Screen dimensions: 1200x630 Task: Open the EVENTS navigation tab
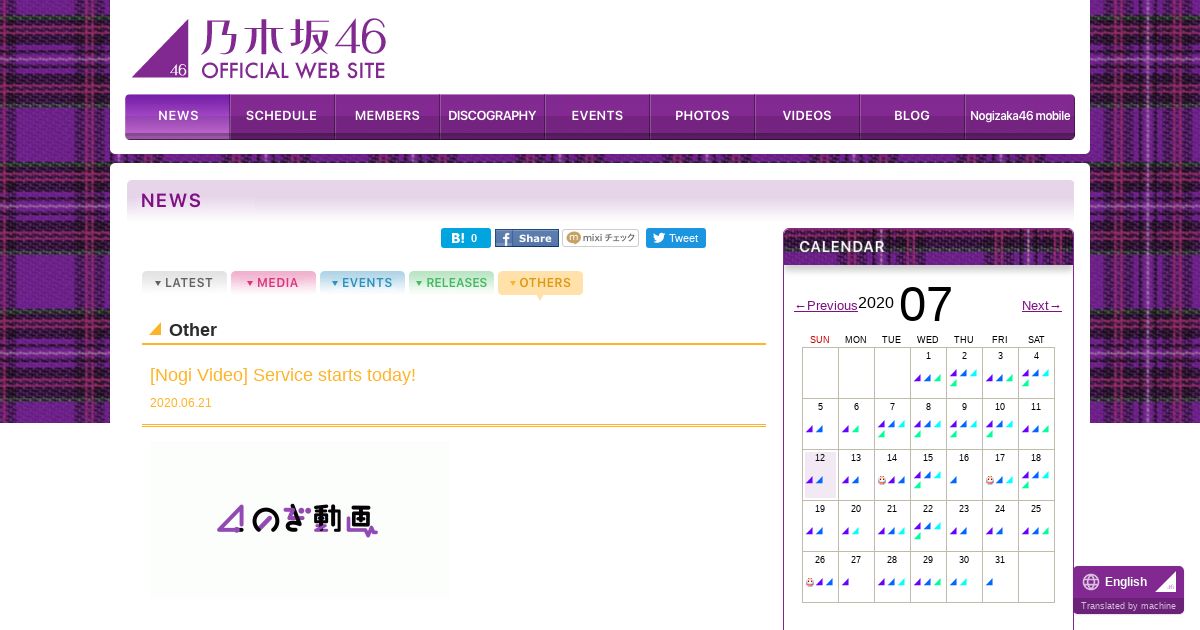[597, 116]
